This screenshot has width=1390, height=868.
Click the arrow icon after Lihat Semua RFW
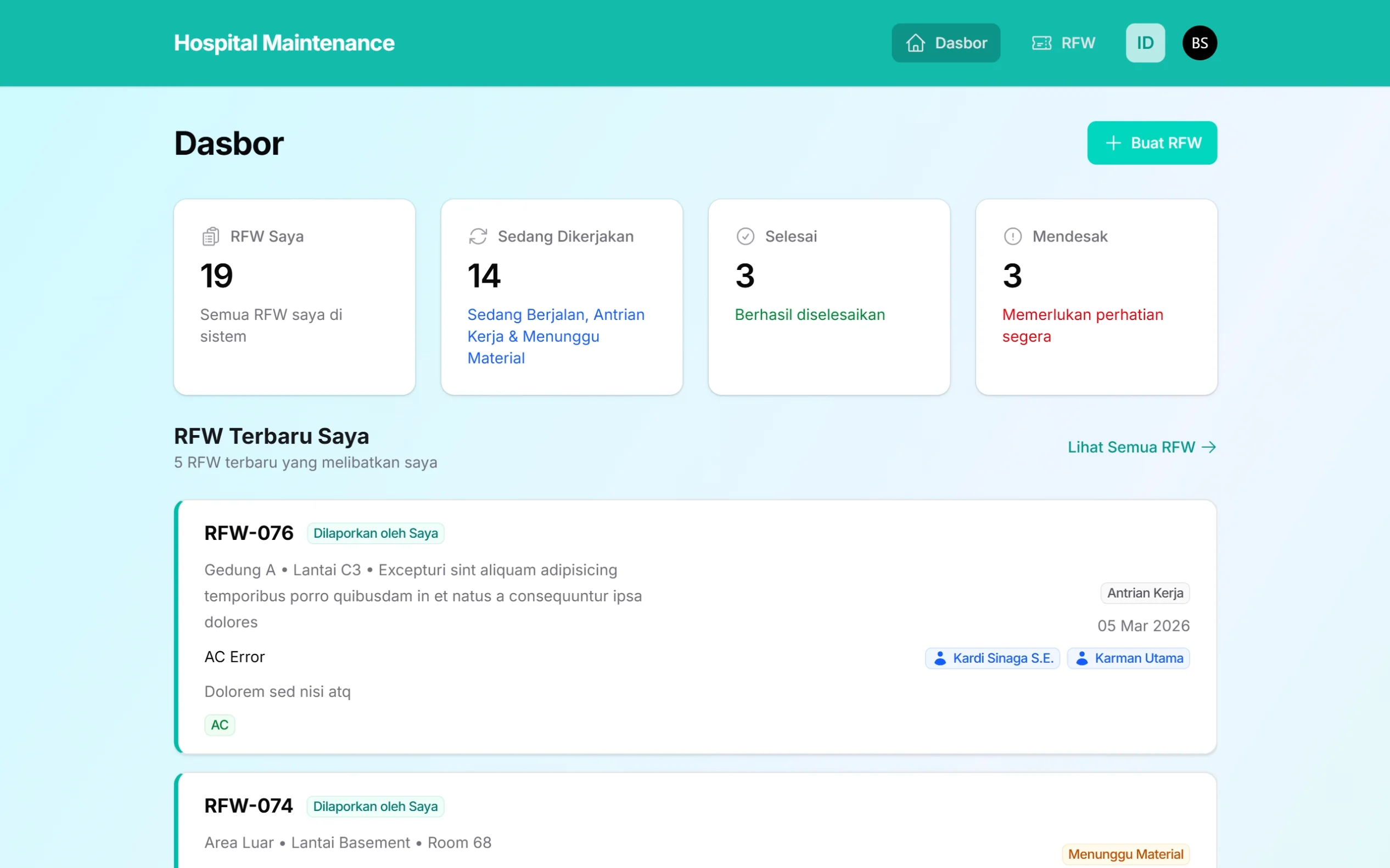[x=1209, y=447]
